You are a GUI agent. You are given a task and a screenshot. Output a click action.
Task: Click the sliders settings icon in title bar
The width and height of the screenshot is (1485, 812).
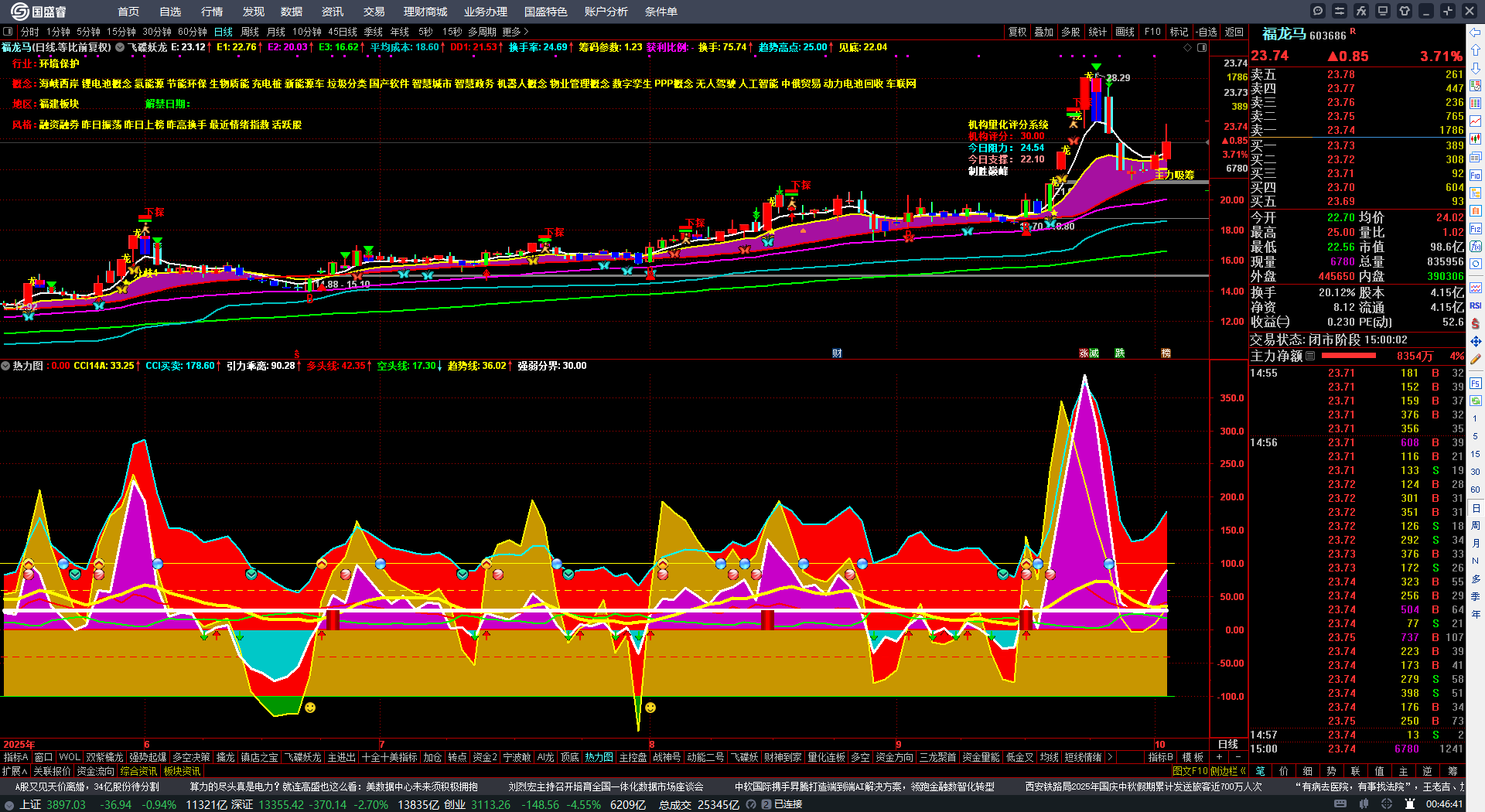(x=1340, y=11)
